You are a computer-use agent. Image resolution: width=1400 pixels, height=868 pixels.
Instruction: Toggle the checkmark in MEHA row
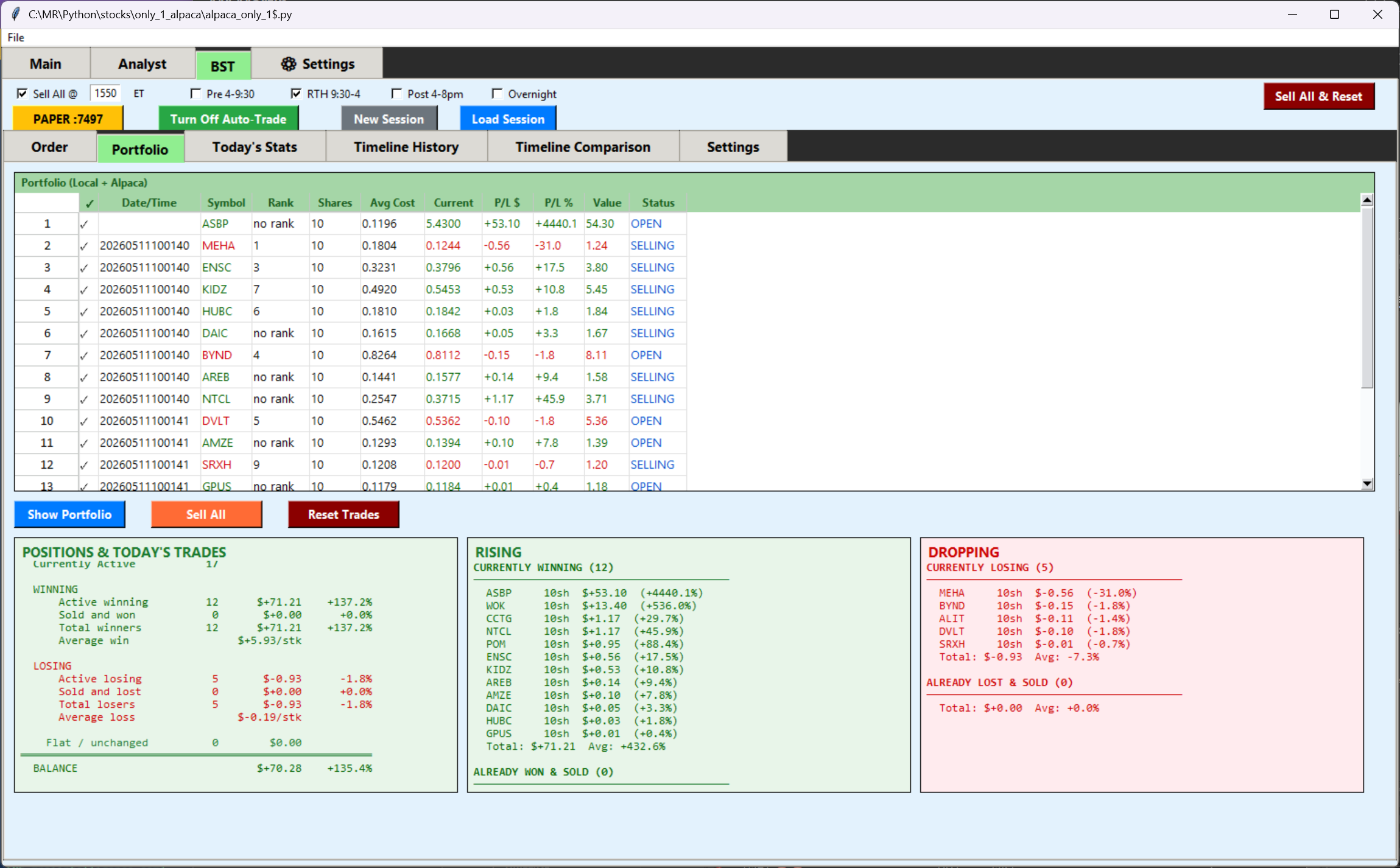tap(84, 246)
